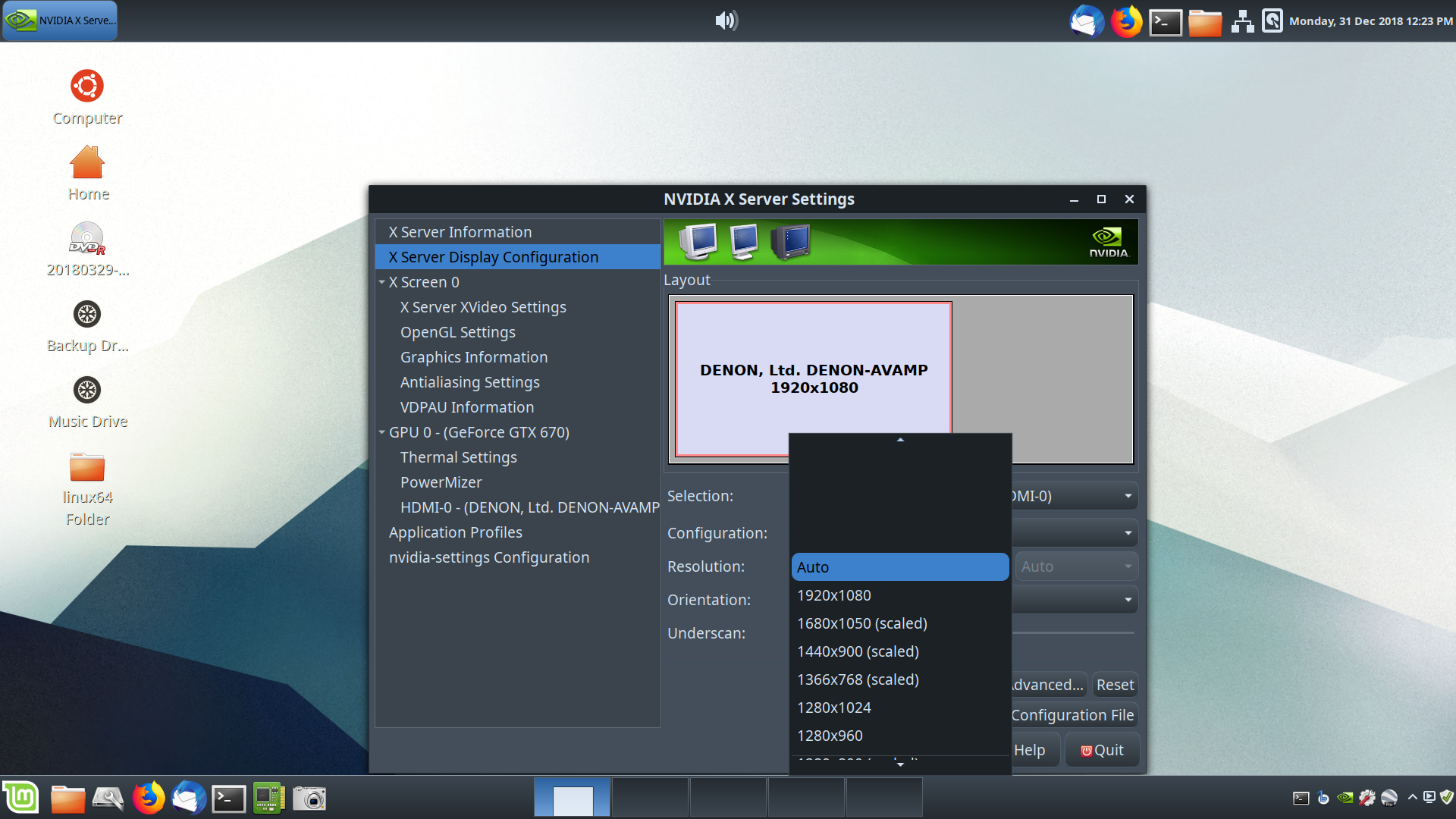Click DENON display in layout preview

814,378
